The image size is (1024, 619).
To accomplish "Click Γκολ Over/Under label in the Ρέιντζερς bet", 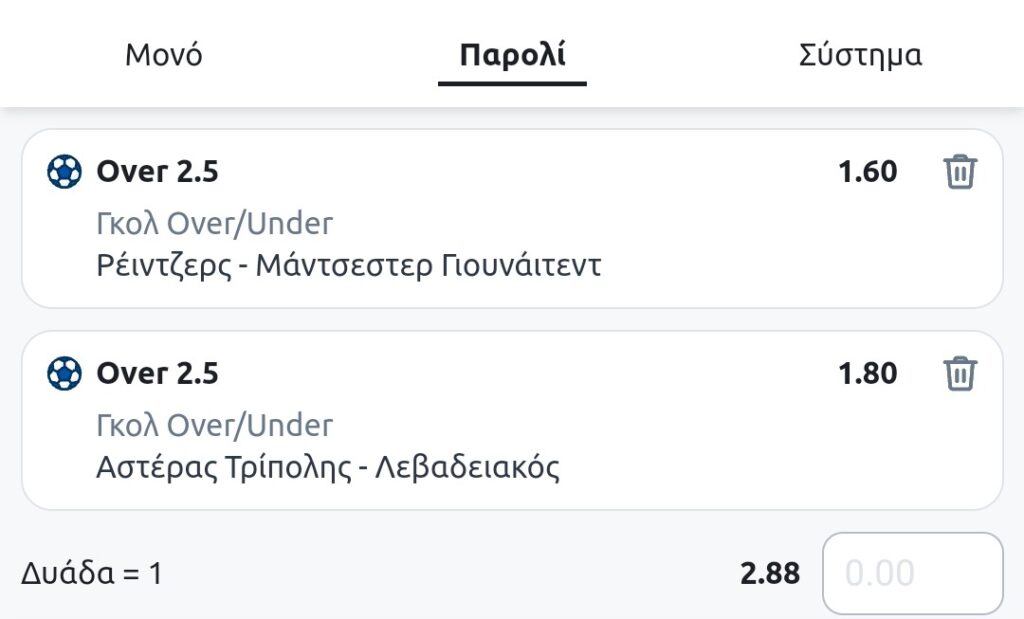I will tap(214, 224).
